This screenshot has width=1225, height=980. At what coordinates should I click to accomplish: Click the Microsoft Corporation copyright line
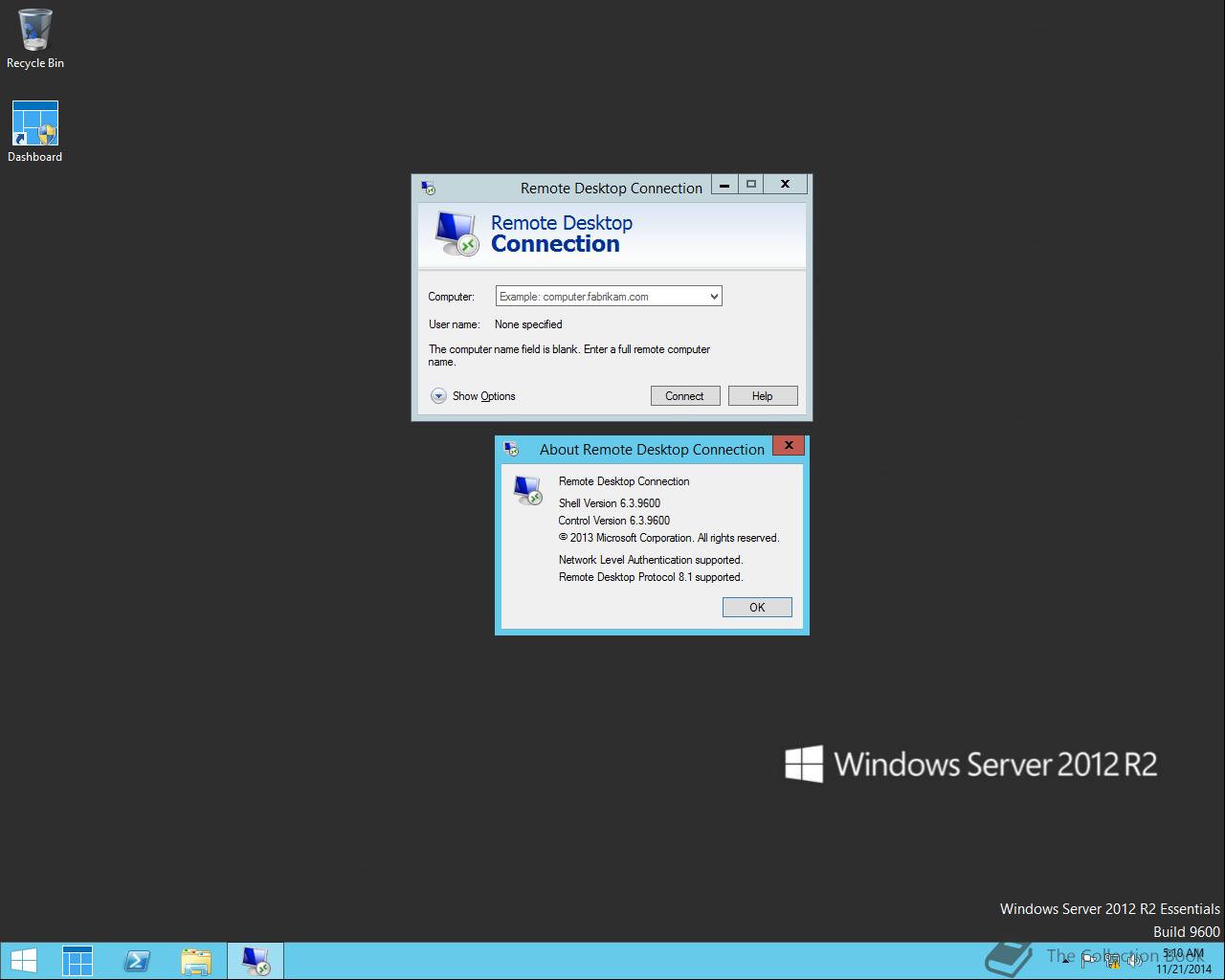coord(669,538)
